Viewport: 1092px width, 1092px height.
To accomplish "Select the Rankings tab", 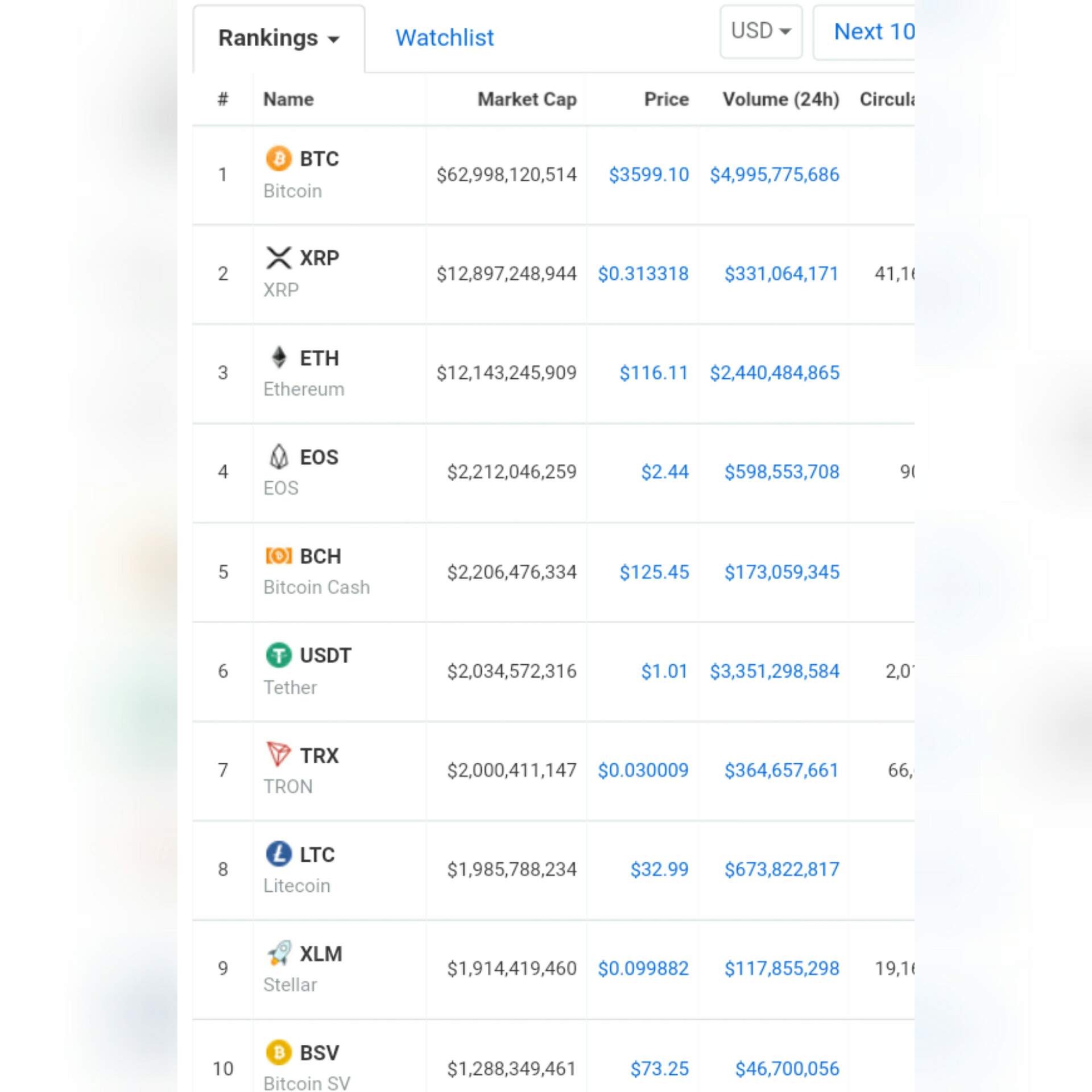I will click(268, 38).
